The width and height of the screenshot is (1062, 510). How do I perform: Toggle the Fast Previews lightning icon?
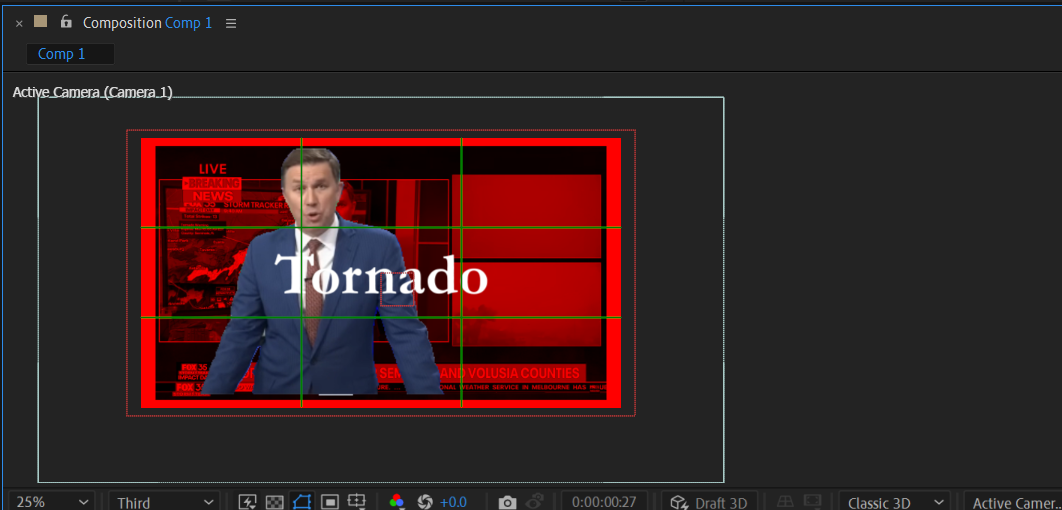pyautogui.click(x=248, y=502)
